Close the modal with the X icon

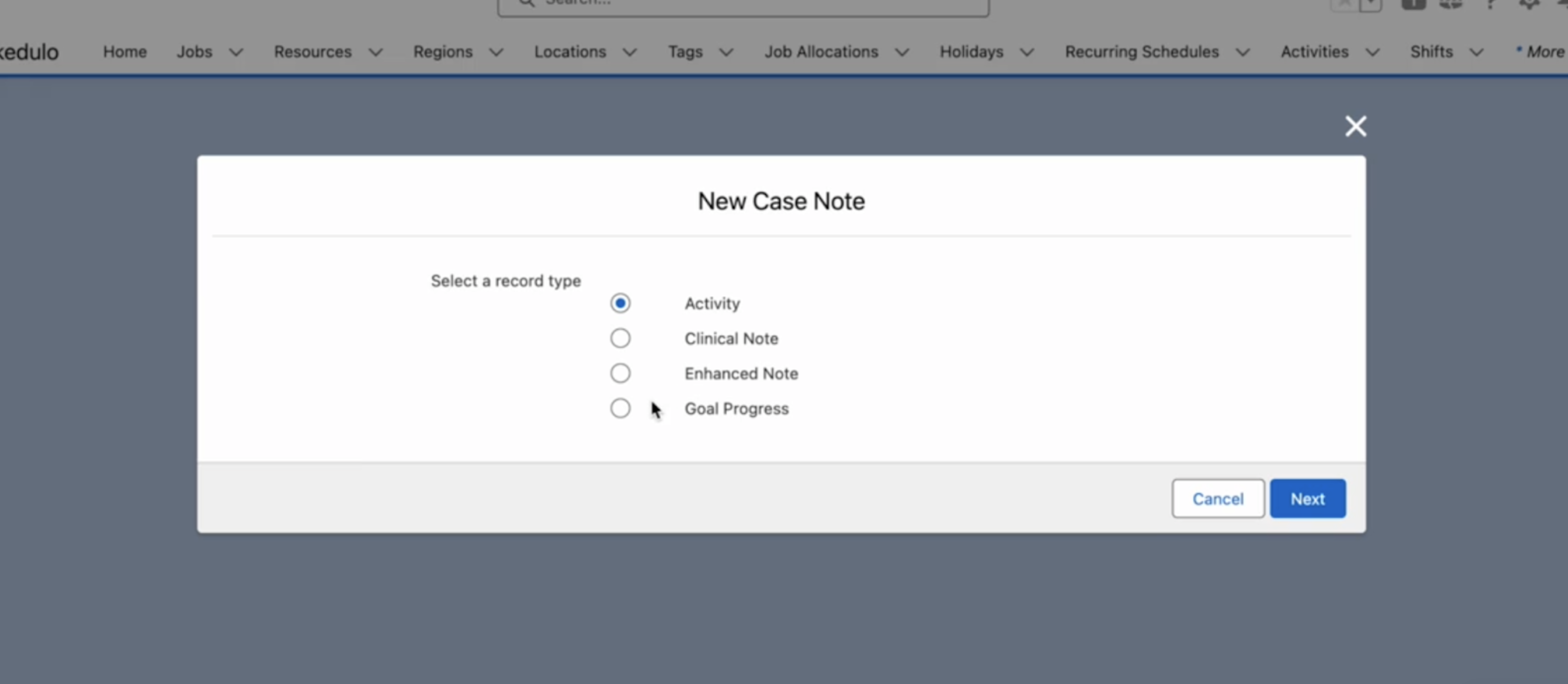coord(1355,127)
